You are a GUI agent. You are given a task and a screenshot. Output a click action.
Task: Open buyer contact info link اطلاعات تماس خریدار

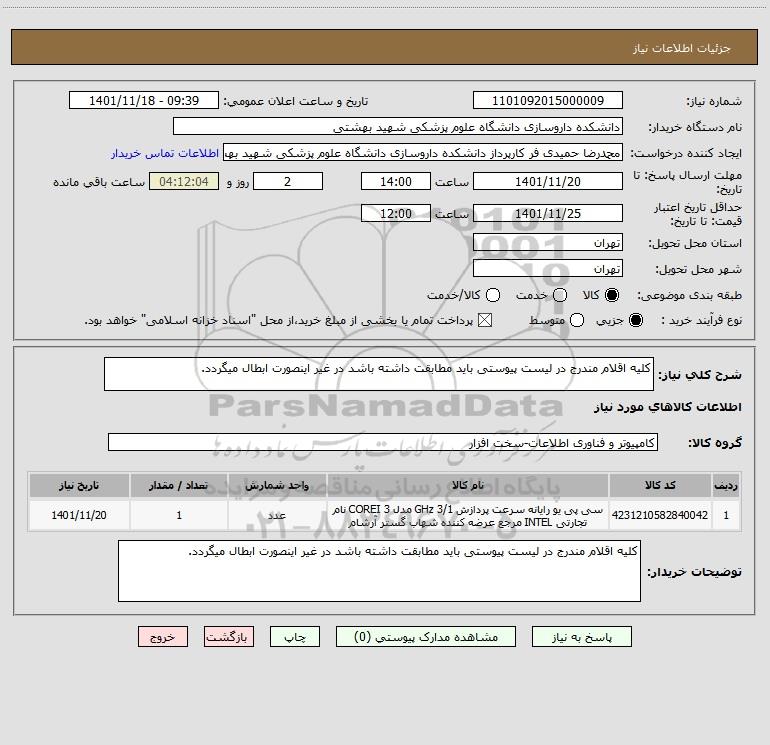point(165,153)
